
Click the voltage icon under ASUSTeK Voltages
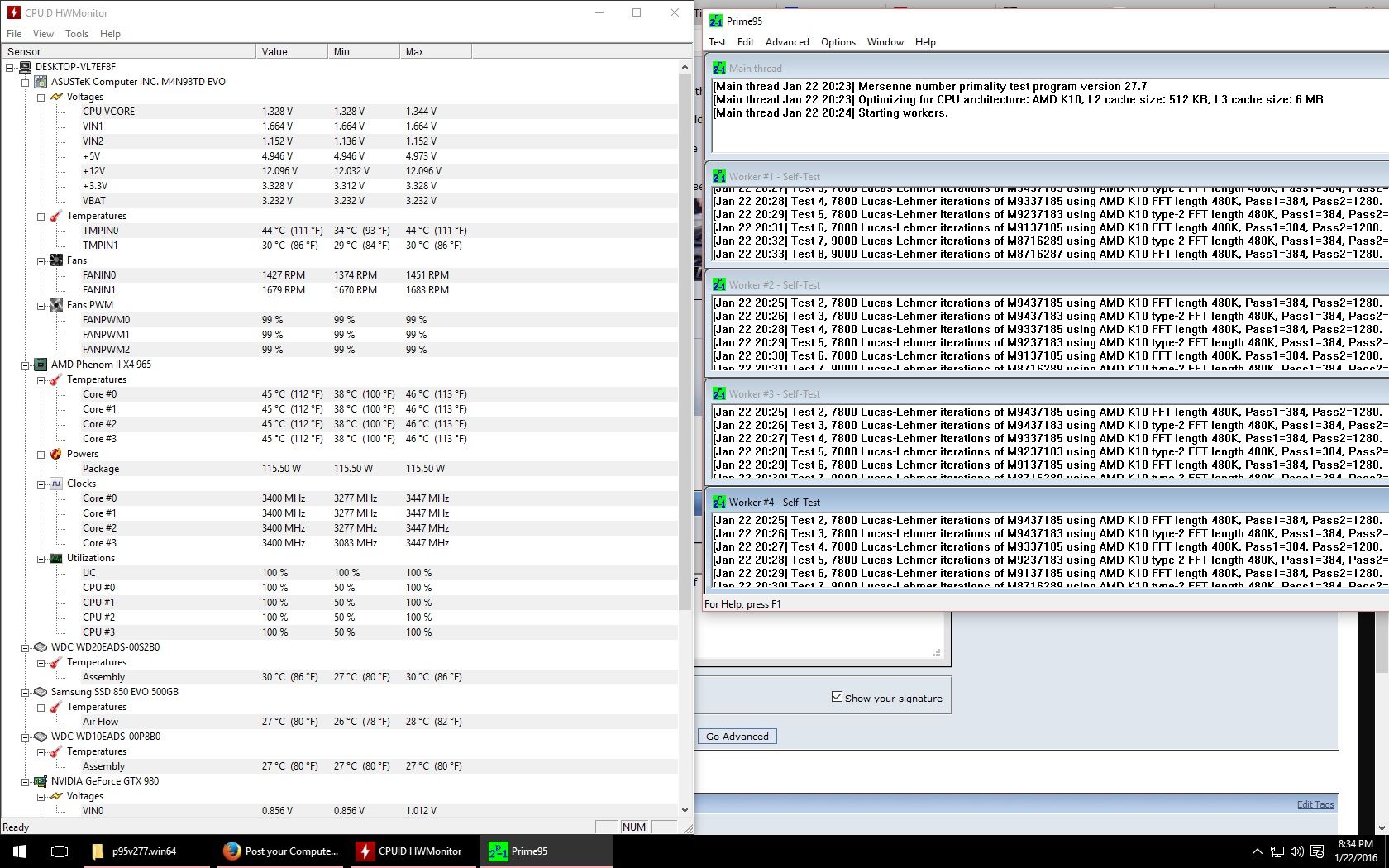coord(55,97)
